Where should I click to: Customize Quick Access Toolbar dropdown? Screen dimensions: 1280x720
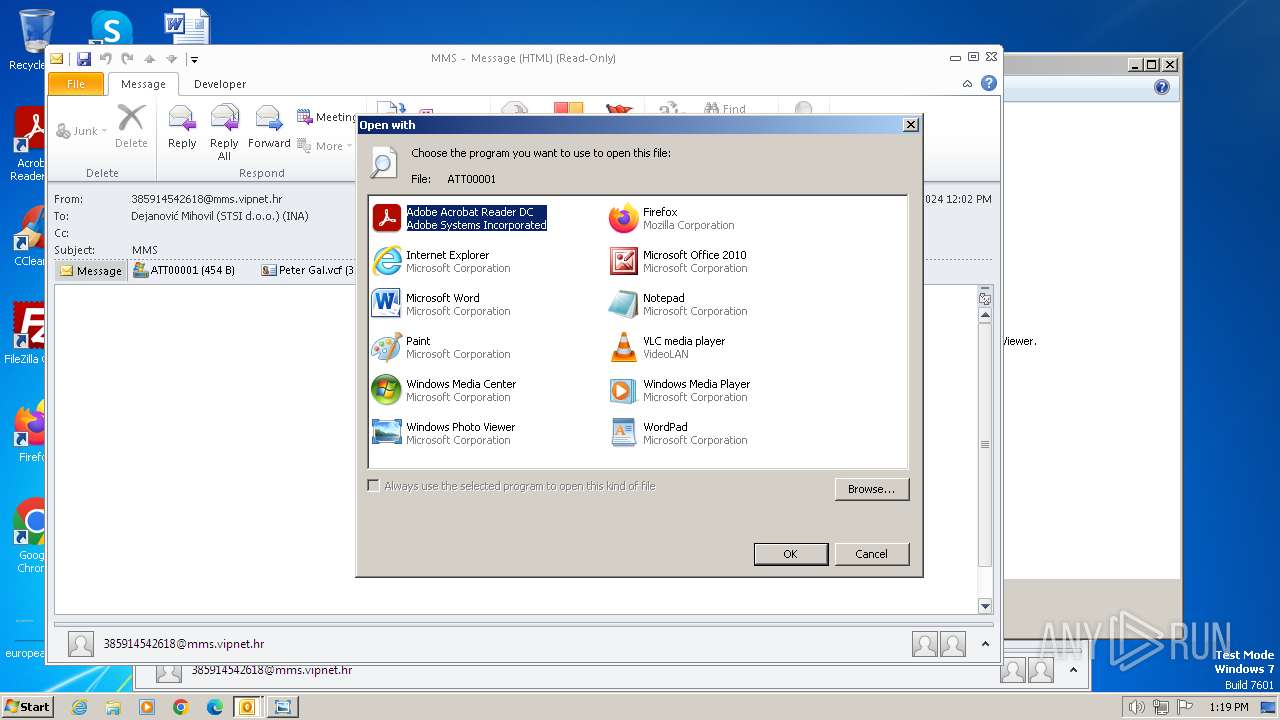coord(194,60)
